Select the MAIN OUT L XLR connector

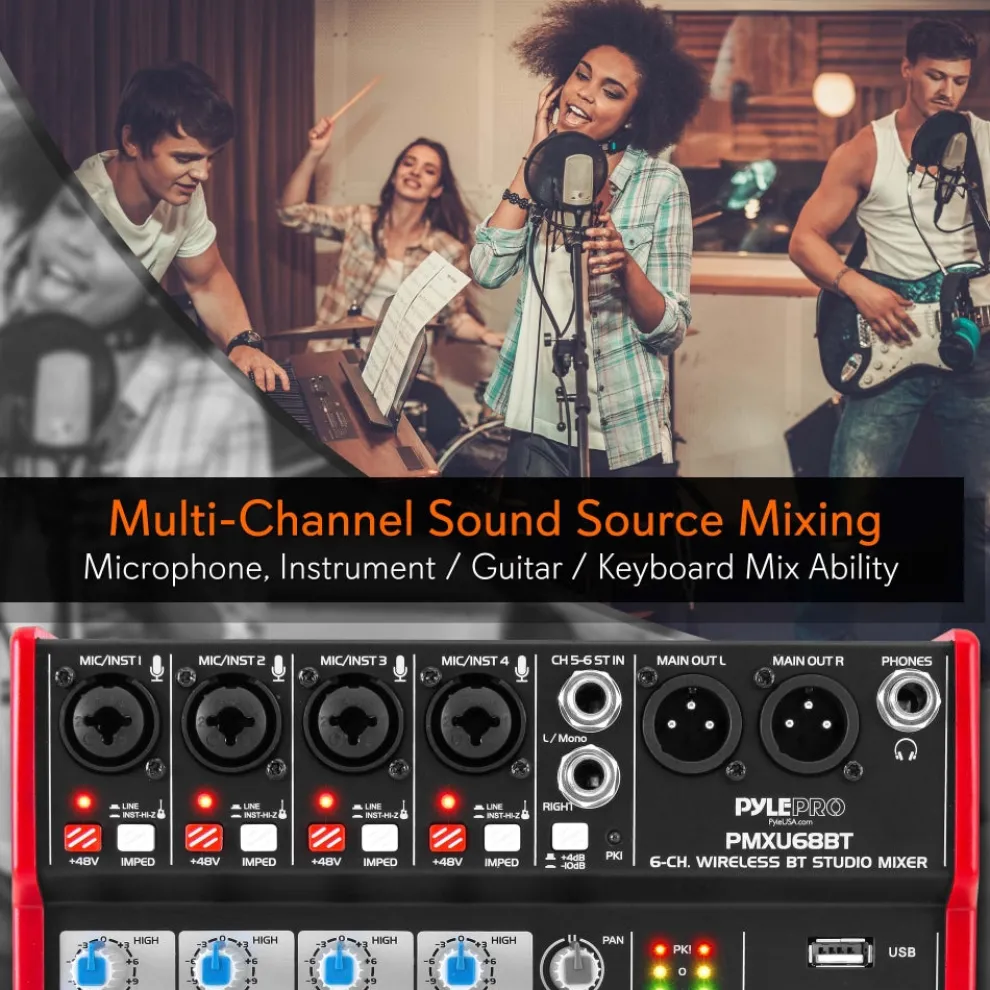pyautogui.click(x=691, y=722)
